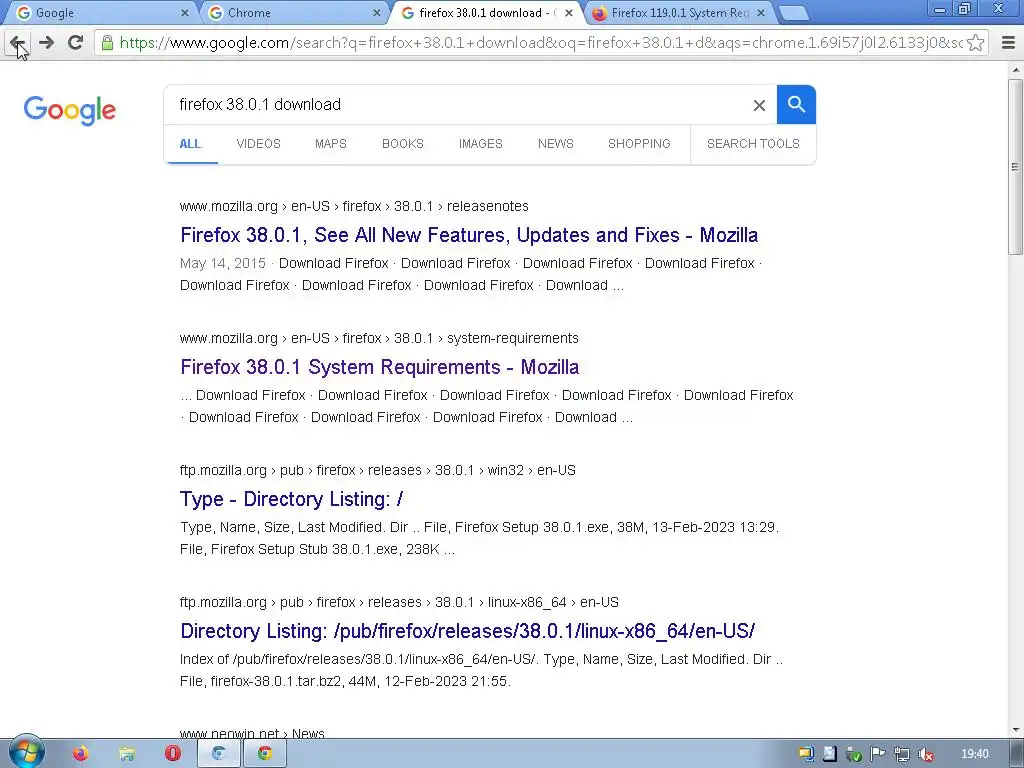Launch Firefox from the taskbar
Viewport: 1024px width, 768px height.
[x=80, y=754]
